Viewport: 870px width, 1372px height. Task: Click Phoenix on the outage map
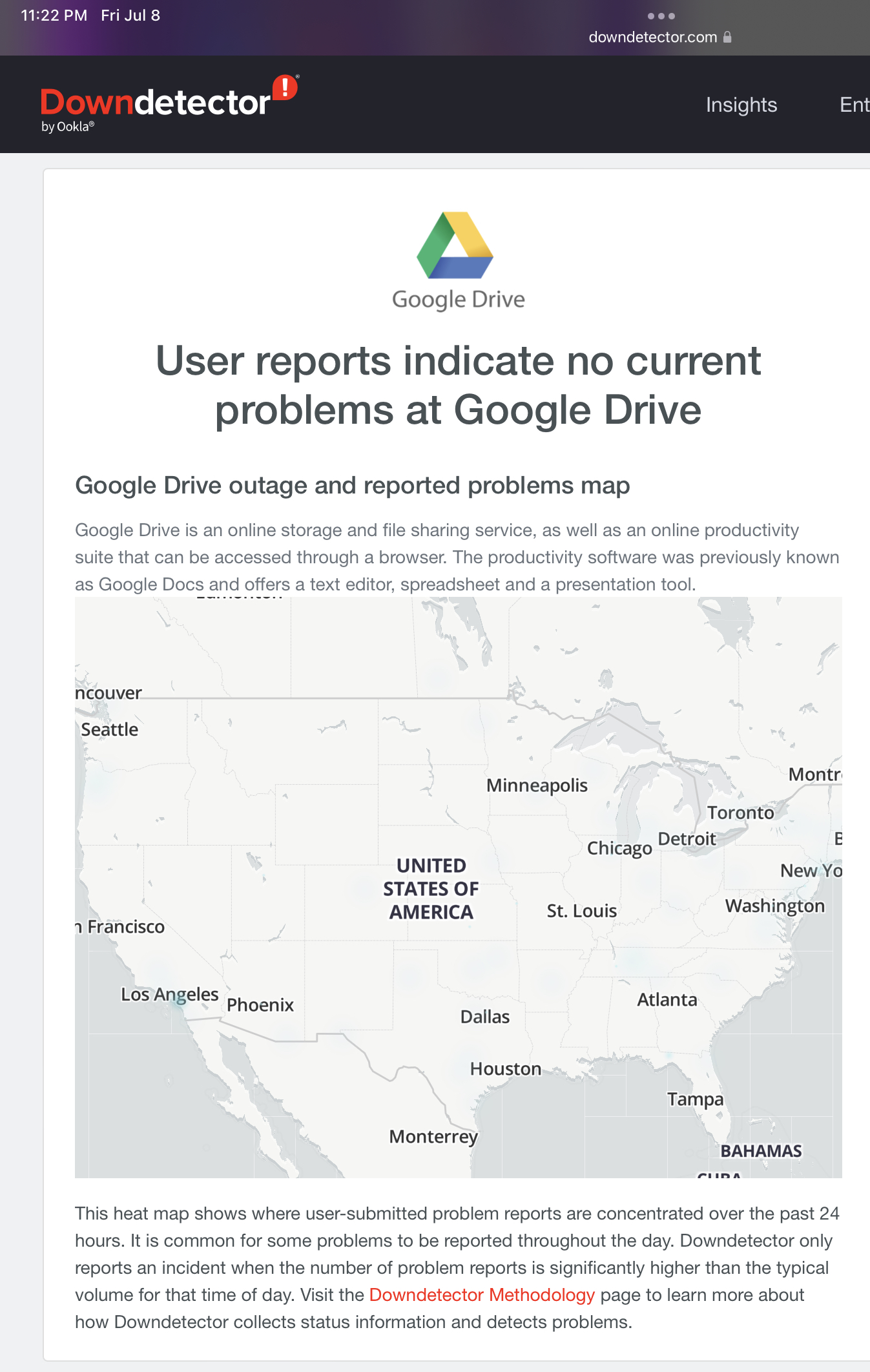(260, 1005)
